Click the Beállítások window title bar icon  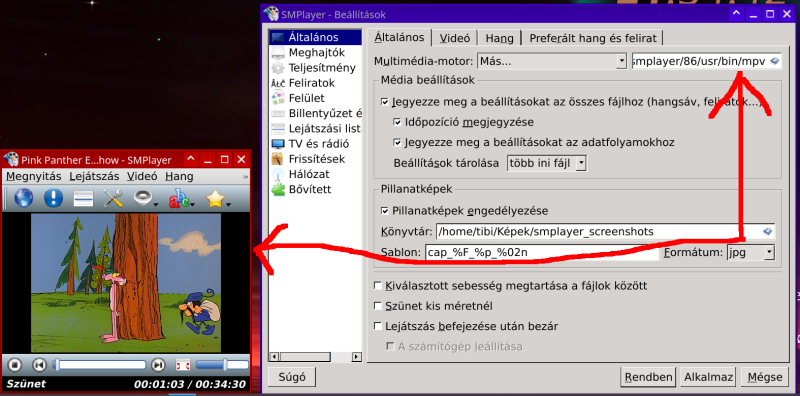[x=272, y=14]
